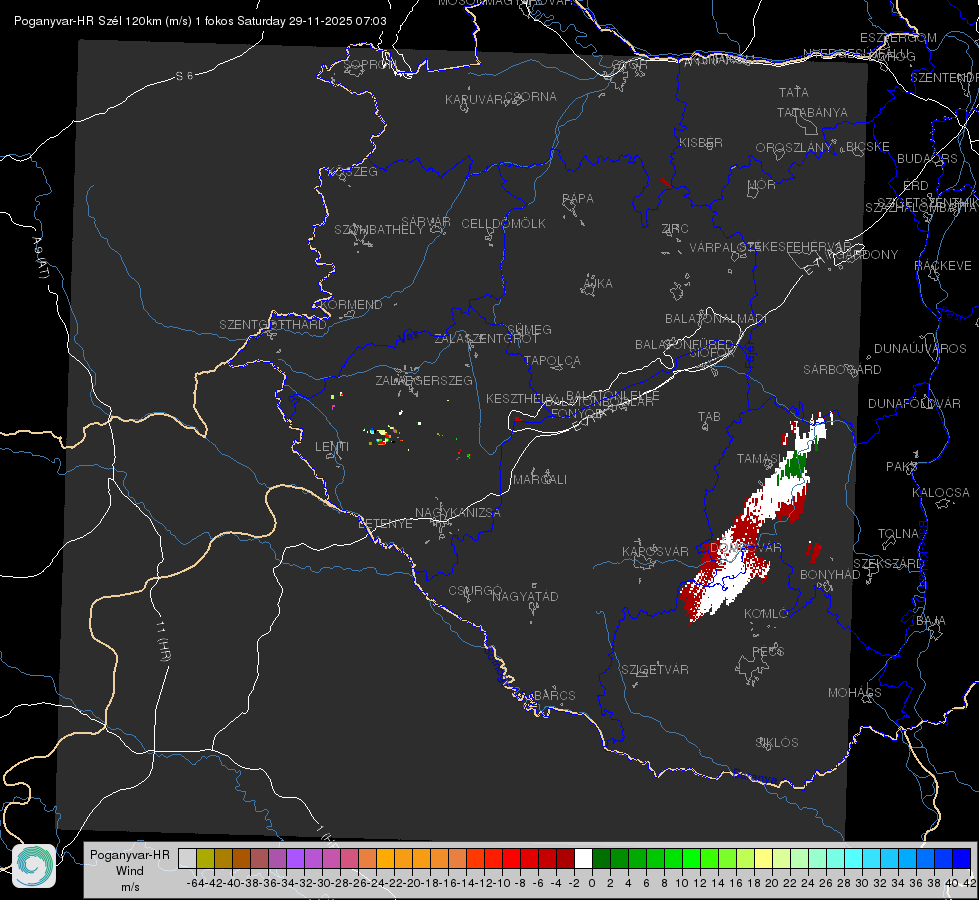Select the yellow swatch between 18 and 20
The image size is (979, 900).
(763, 858)
